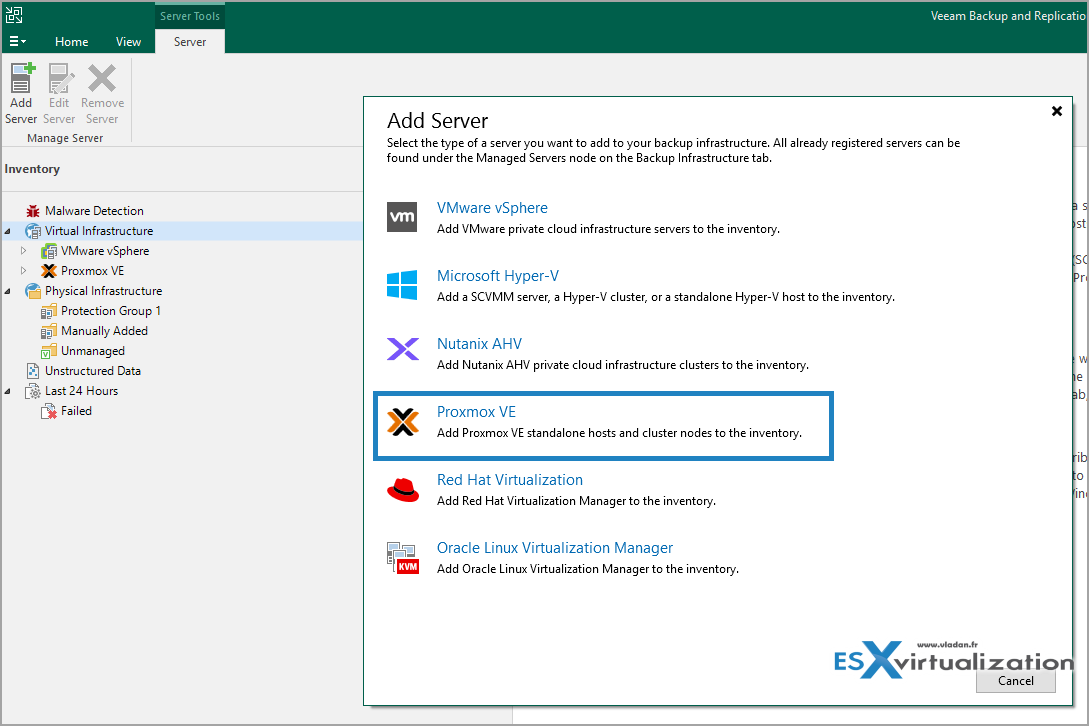1089x726 pixels.
Task: Choose the Microsoft Hyper-V server type link
Action: (x=497, y=276)
